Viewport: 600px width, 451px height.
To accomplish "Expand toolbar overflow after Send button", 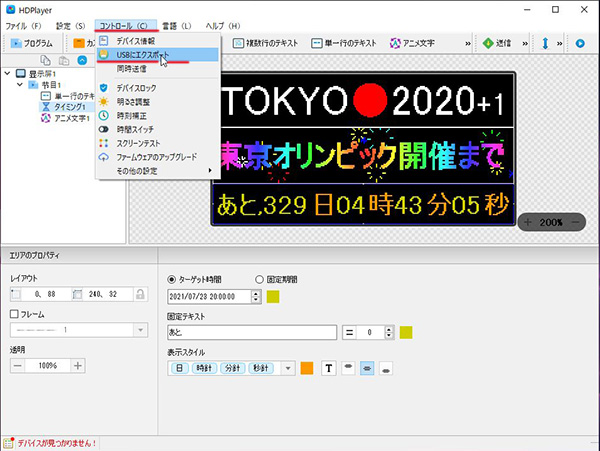I will click(x=525, y=43).
